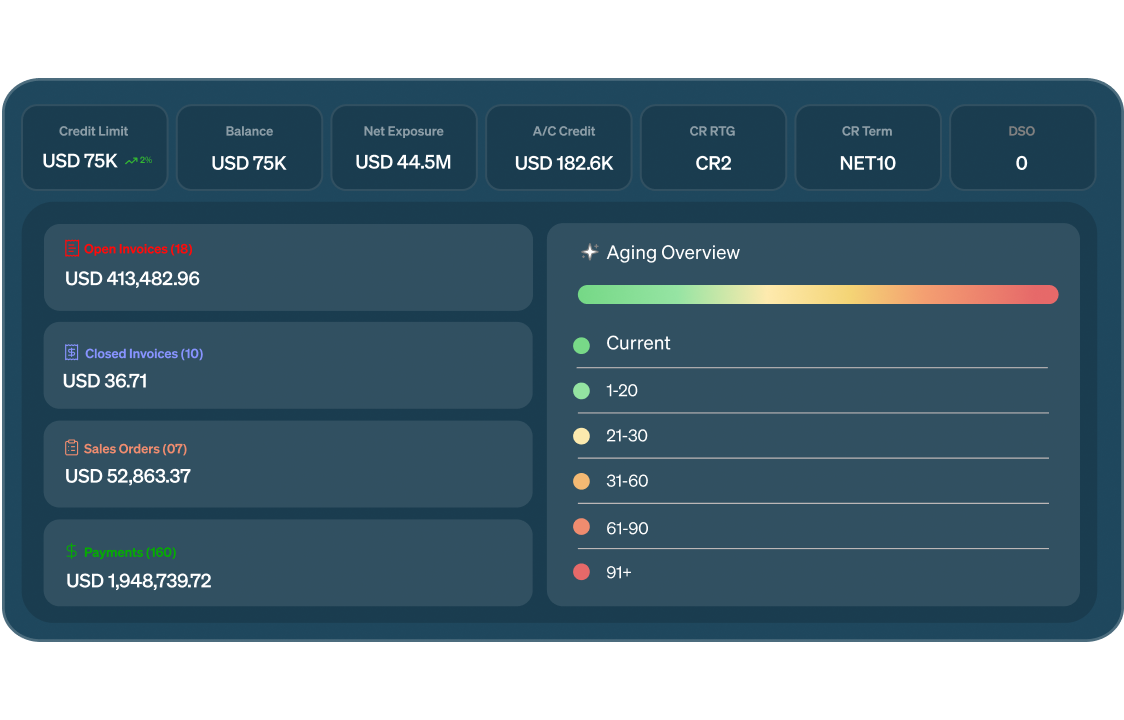Click the USD 413,482.96 open invoices amount
Screen dimensions: 1124x720
pos(133,278)
